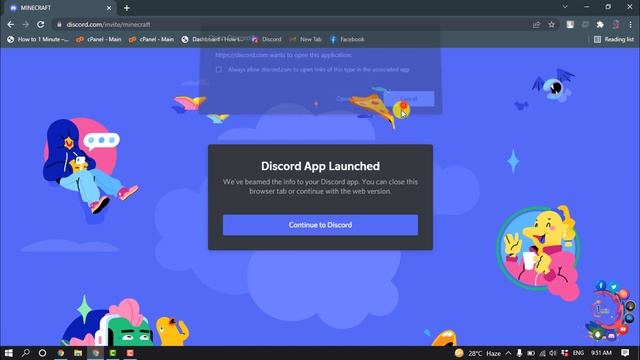Restore down the Chrome window
The image size is (640, 360).
point(608,7)
